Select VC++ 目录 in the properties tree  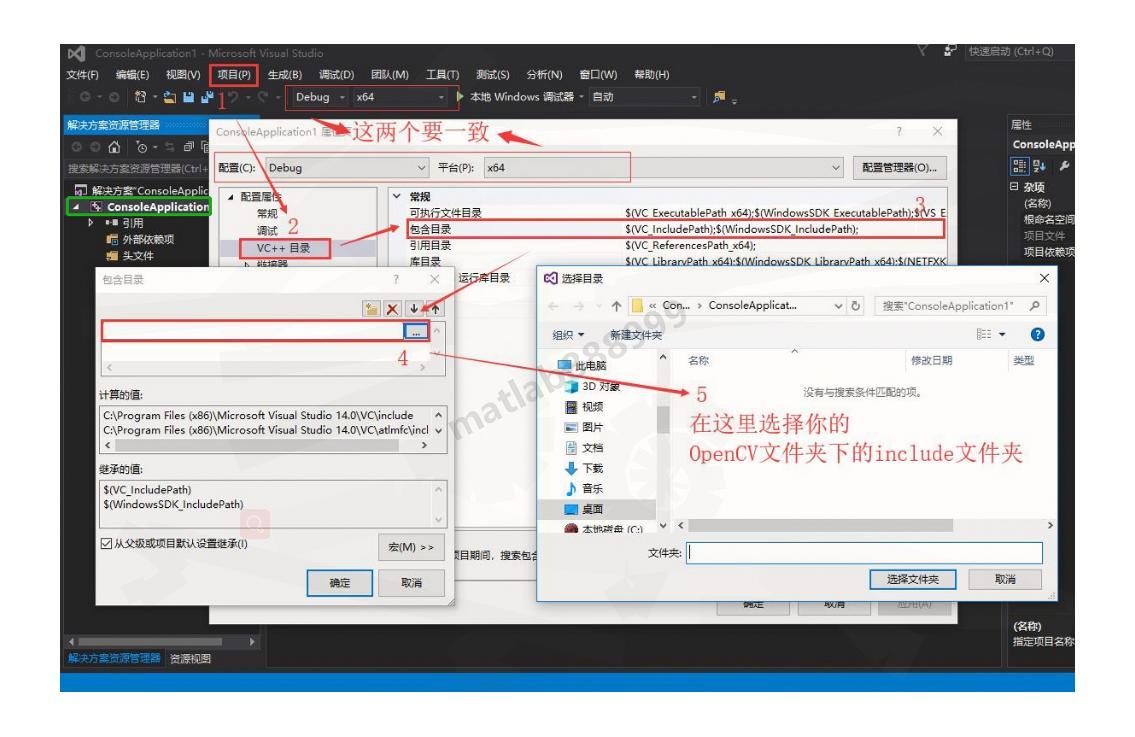tap(283, 248)
